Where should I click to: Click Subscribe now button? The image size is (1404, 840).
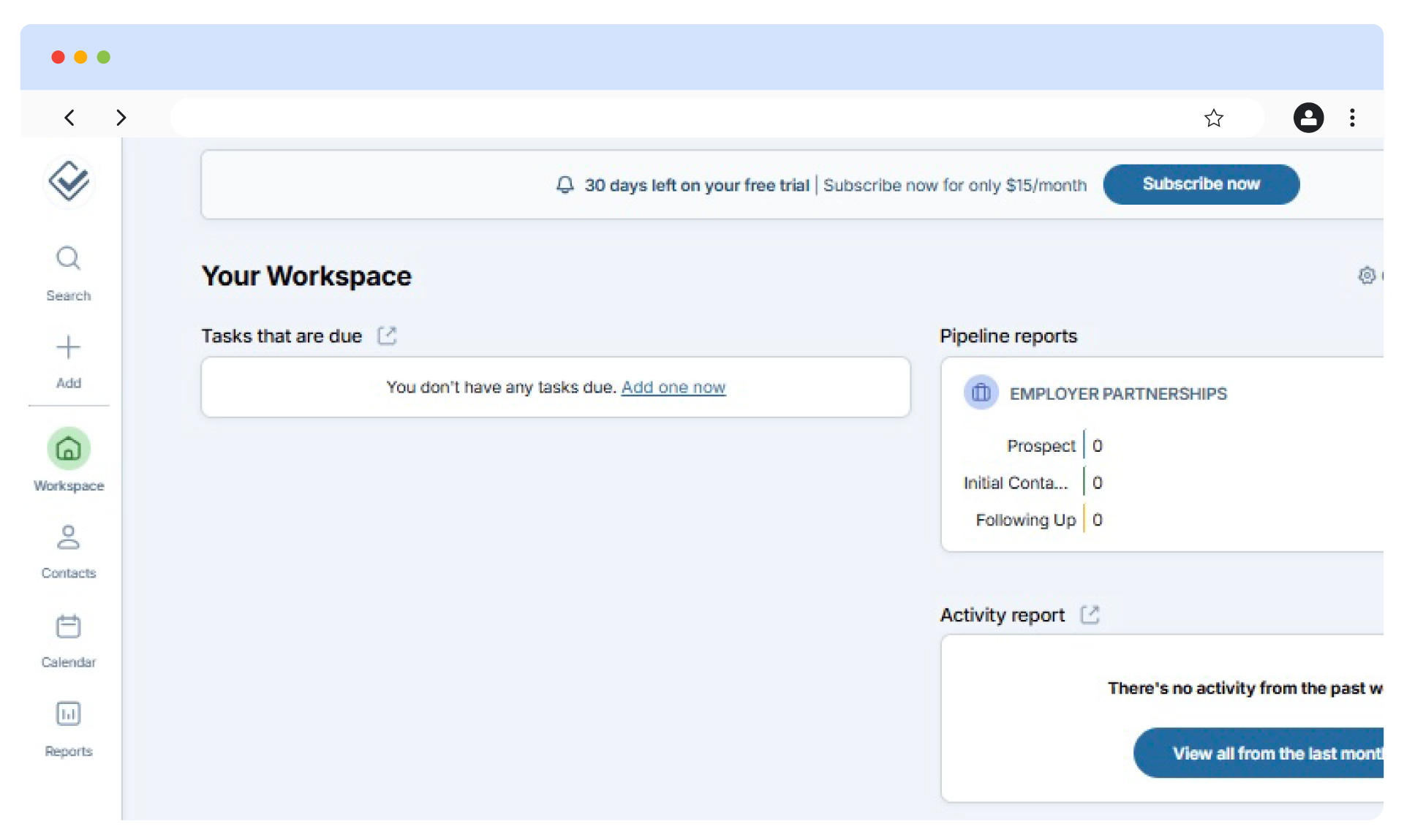pyautogui.click(x=1201, y=184)
